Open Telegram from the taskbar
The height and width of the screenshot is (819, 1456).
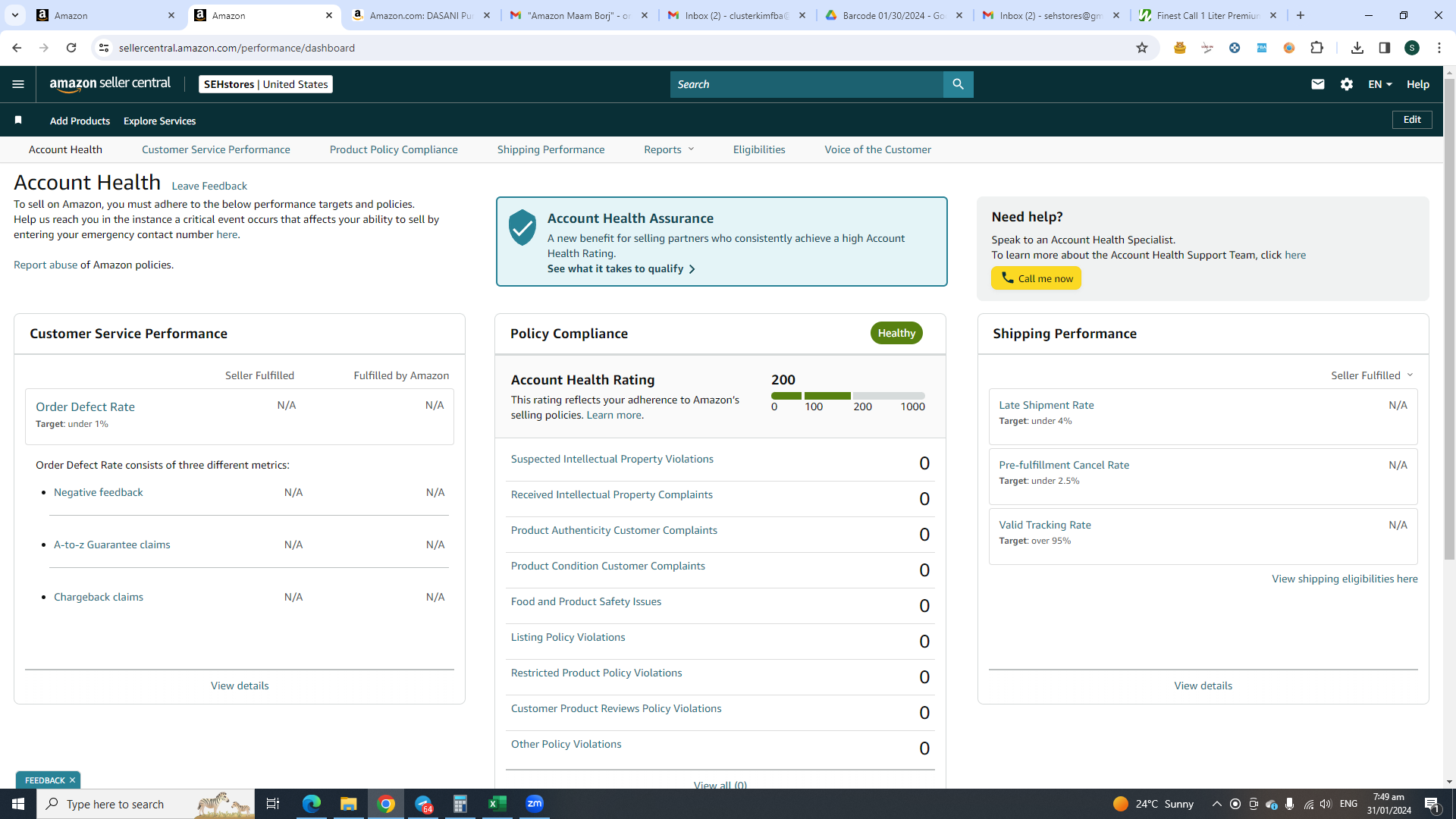tap(423, 804)
